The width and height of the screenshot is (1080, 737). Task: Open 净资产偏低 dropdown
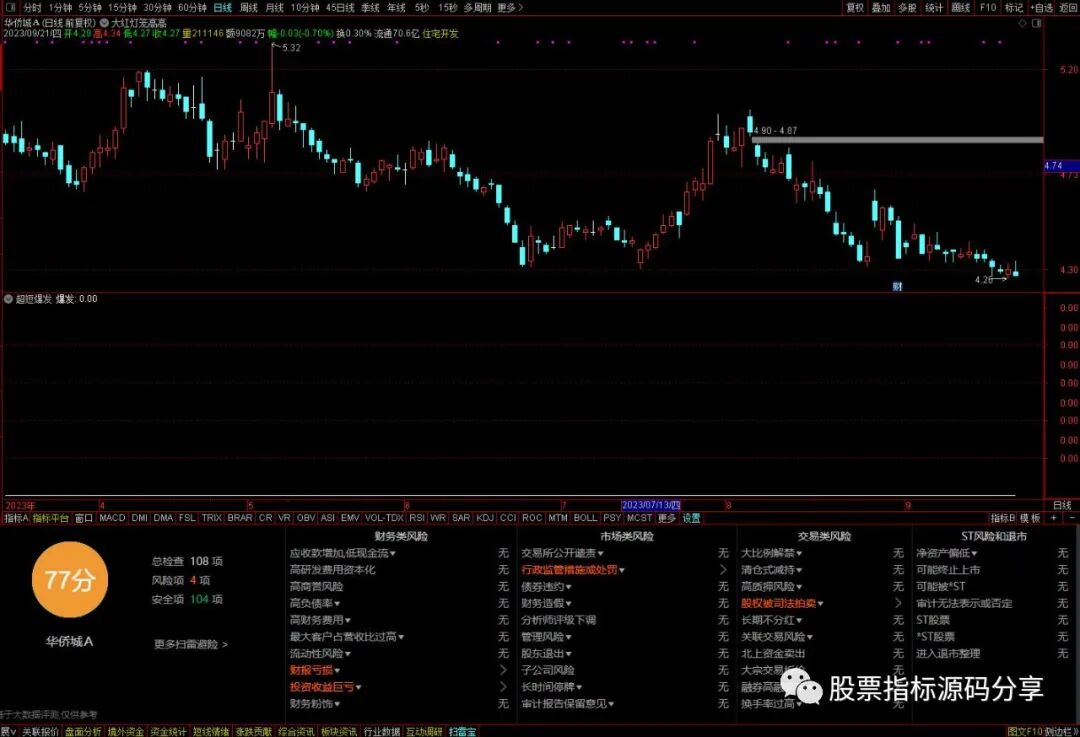point(946,553)
